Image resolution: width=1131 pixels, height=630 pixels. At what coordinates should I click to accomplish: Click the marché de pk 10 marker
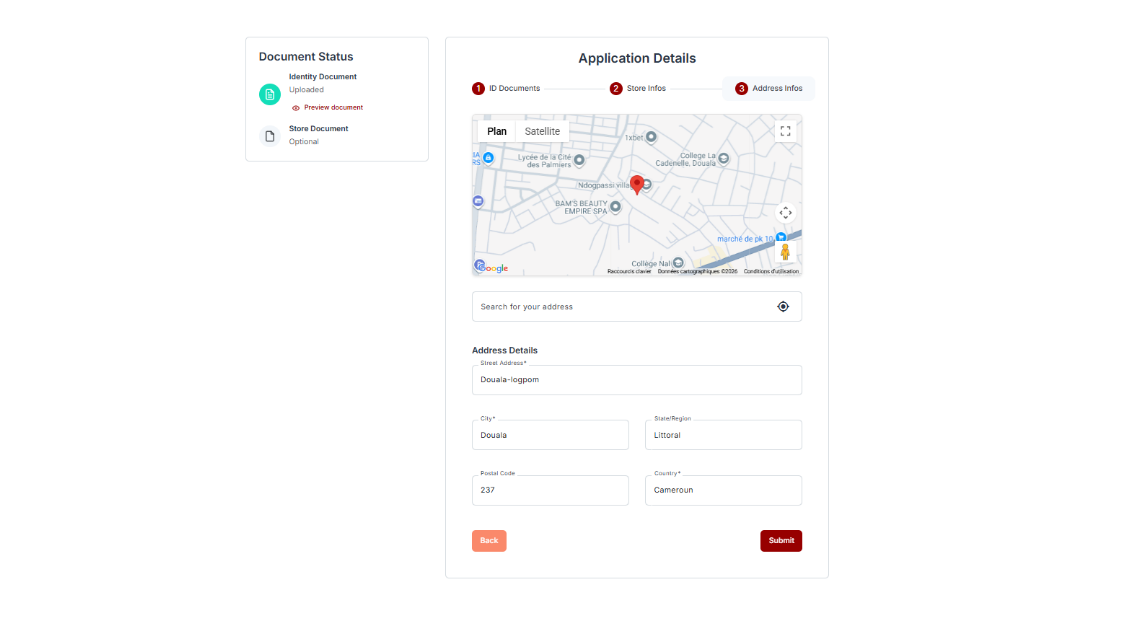781,237
